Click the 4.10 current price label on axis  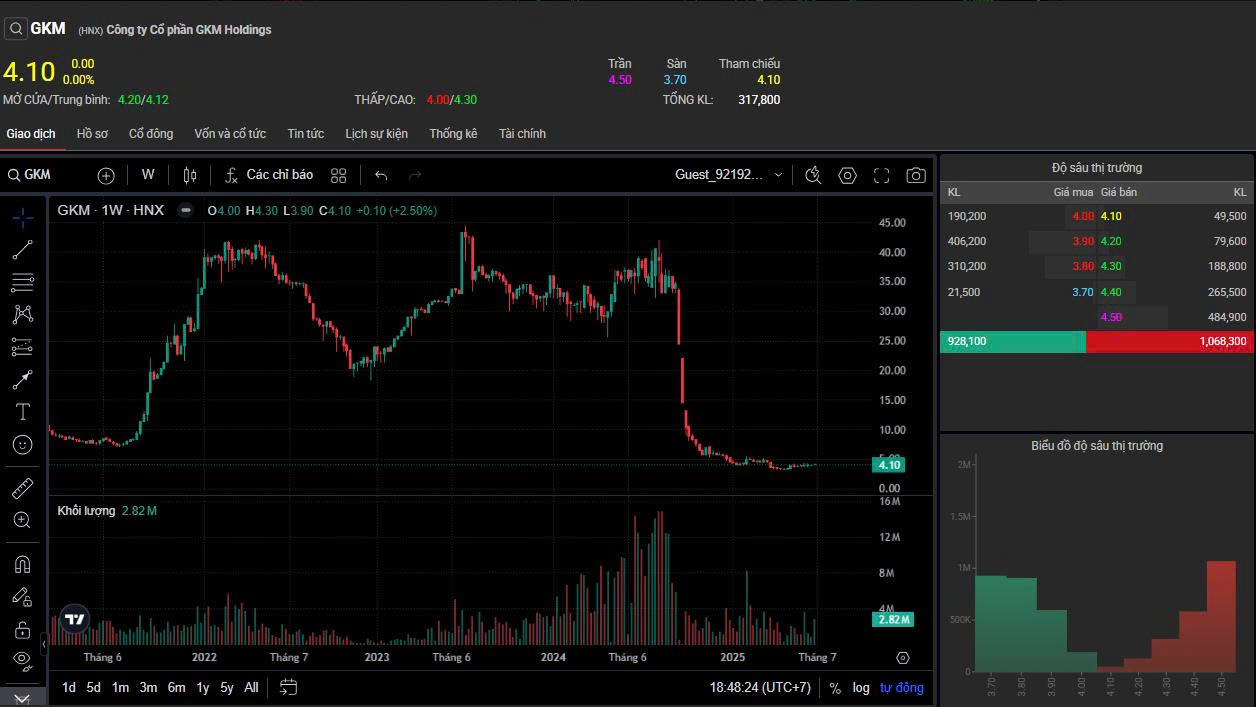coord(889,465)
